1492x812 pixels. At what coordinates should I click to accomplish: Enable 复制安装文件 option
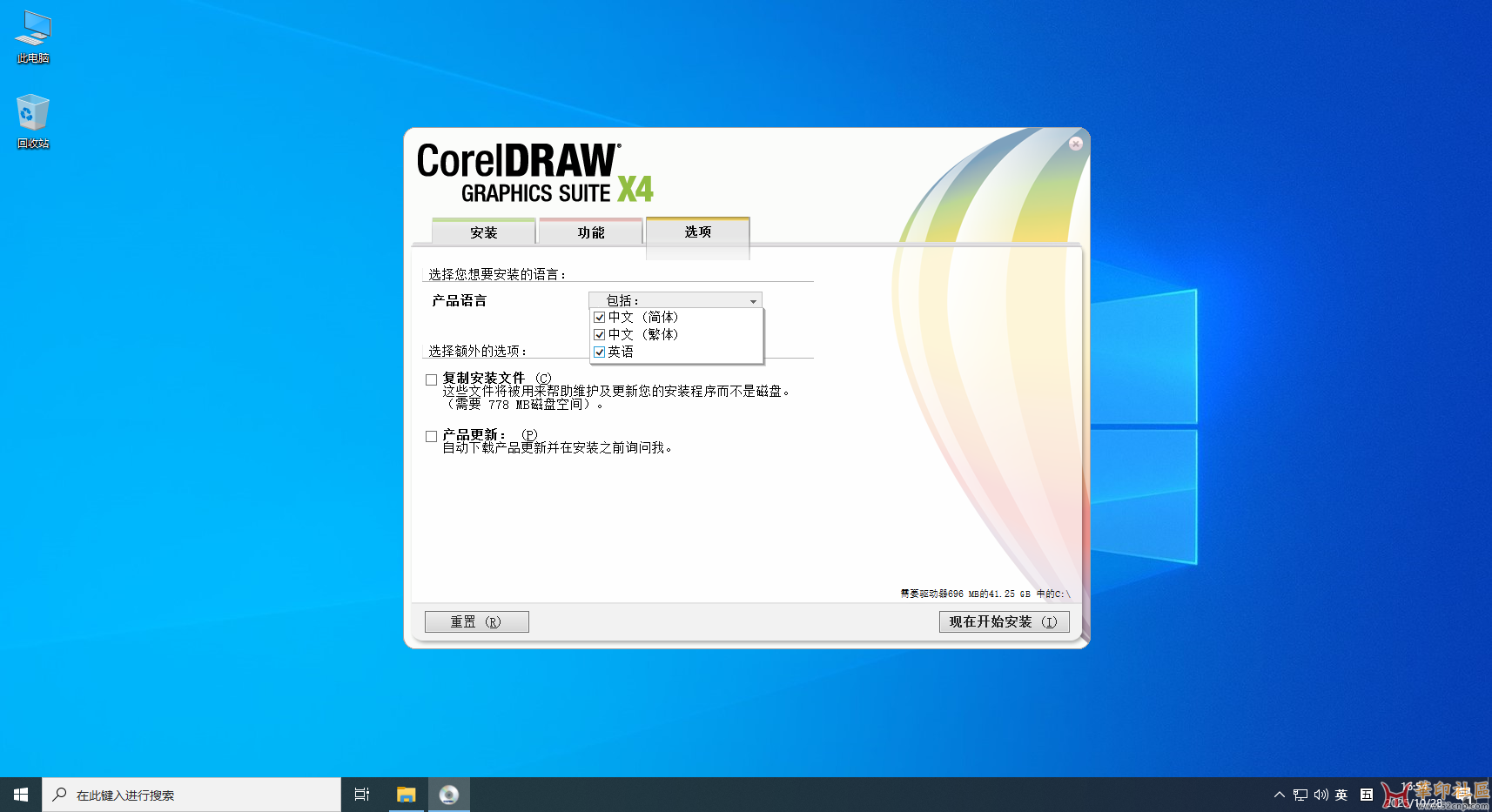coord(431,379)
